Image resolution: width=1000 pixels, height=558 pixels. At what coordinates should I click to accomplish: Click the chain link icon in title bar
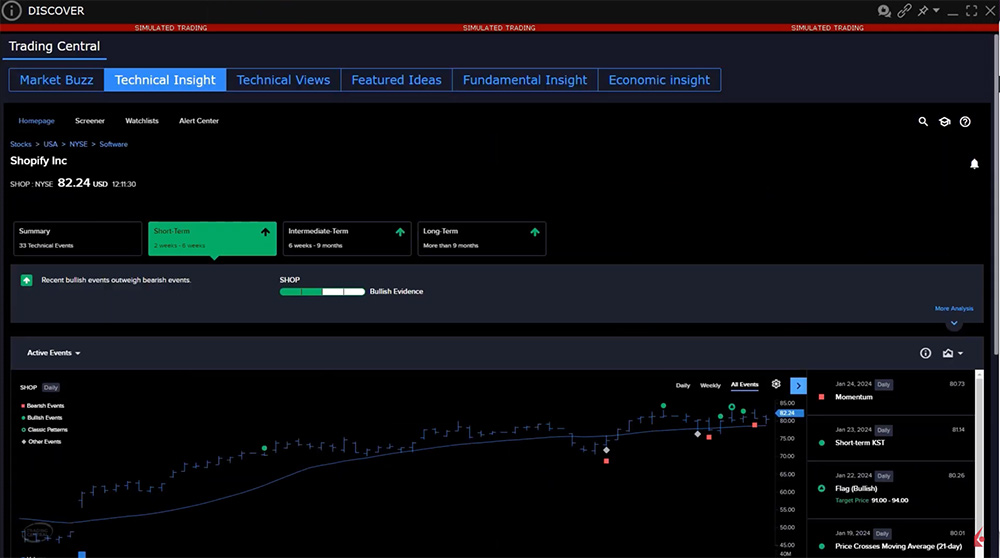904,11
